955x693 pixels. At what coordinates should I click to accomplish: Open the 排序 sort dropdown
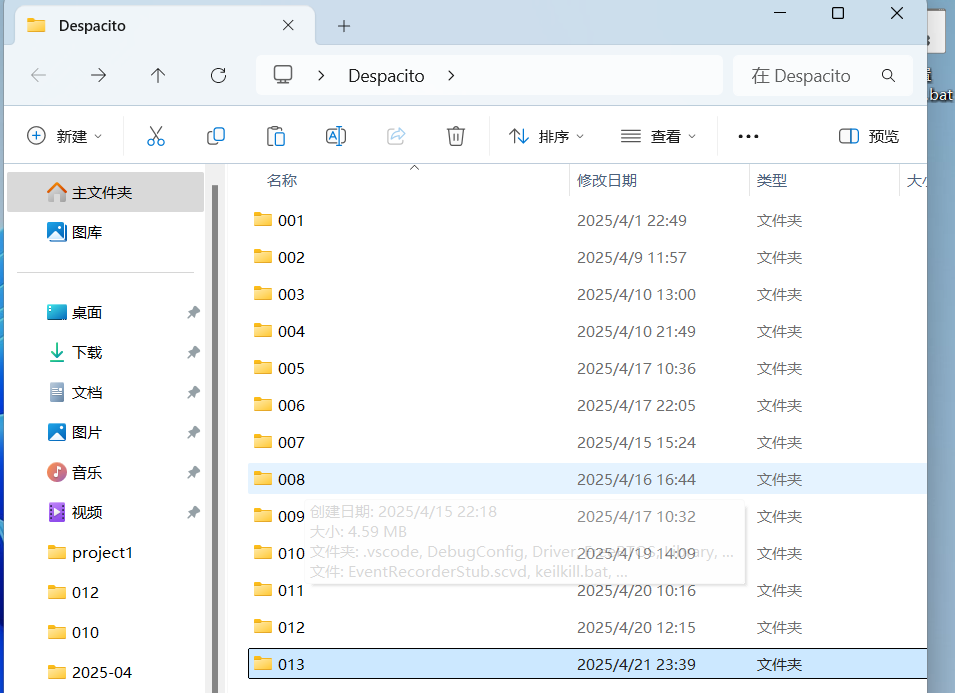pyautogui.click(x=546, y=136)
